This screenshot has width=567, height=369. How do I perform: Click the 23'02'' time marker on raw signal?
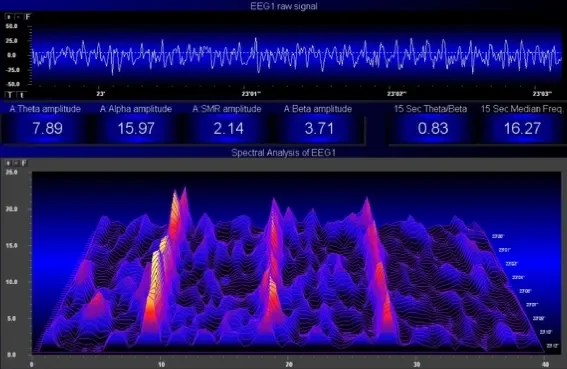[x=397, y=94]
